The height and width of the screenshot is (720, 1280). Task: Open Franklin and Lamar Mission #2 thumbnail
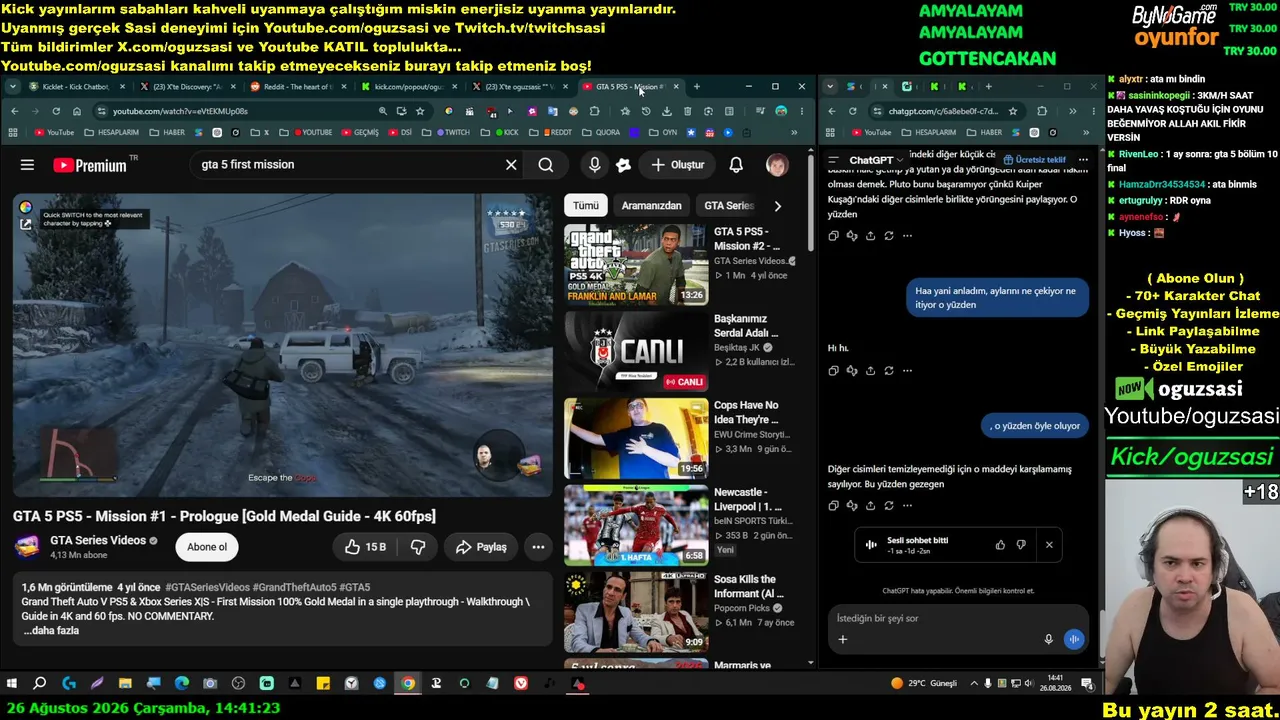[x=636, y=264]
